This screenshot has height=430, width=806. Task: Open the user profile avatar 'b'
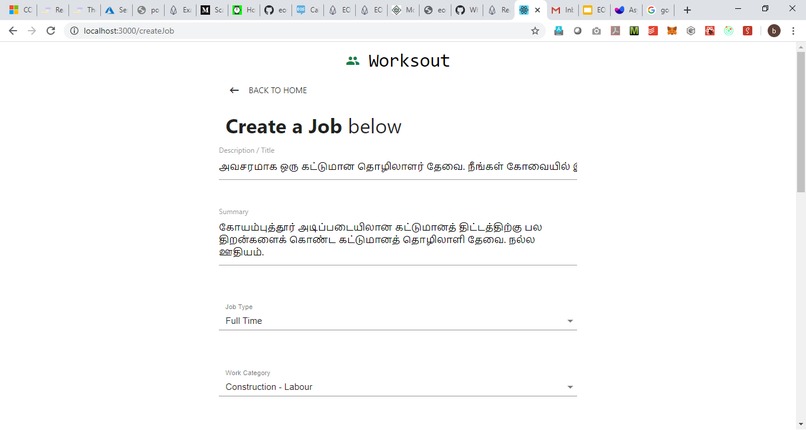(774, 31)
